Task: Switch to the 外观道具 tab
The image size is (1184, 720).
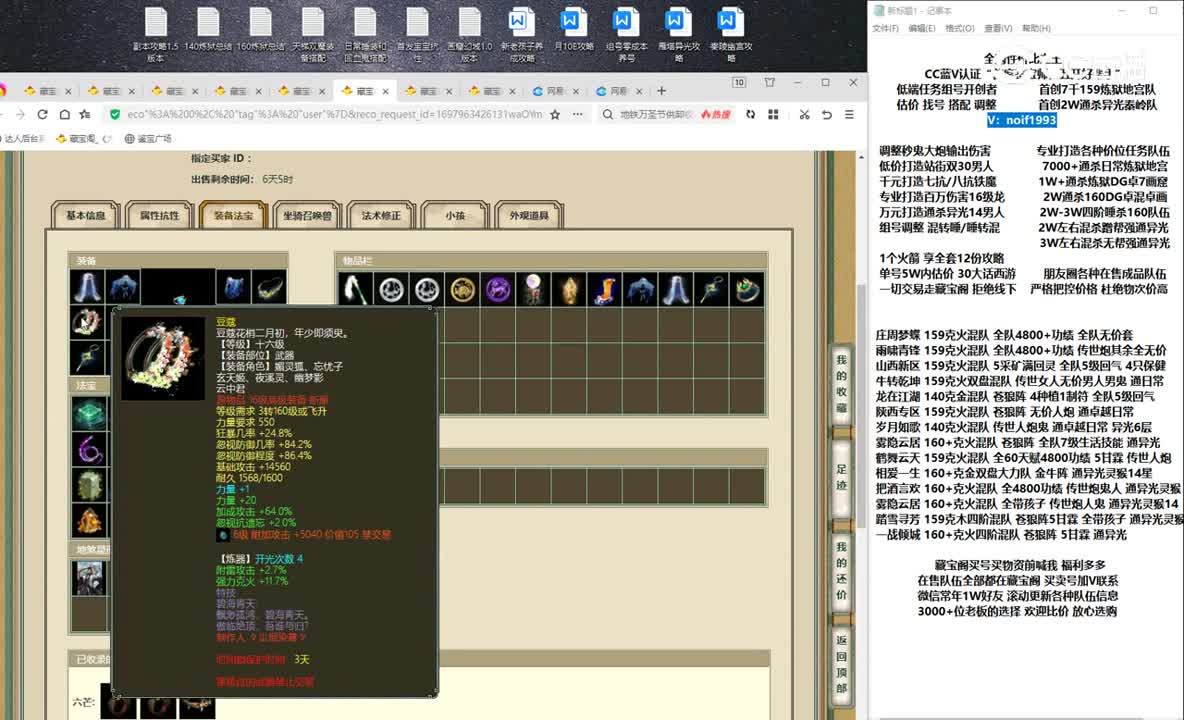Action: pos(529,215)
